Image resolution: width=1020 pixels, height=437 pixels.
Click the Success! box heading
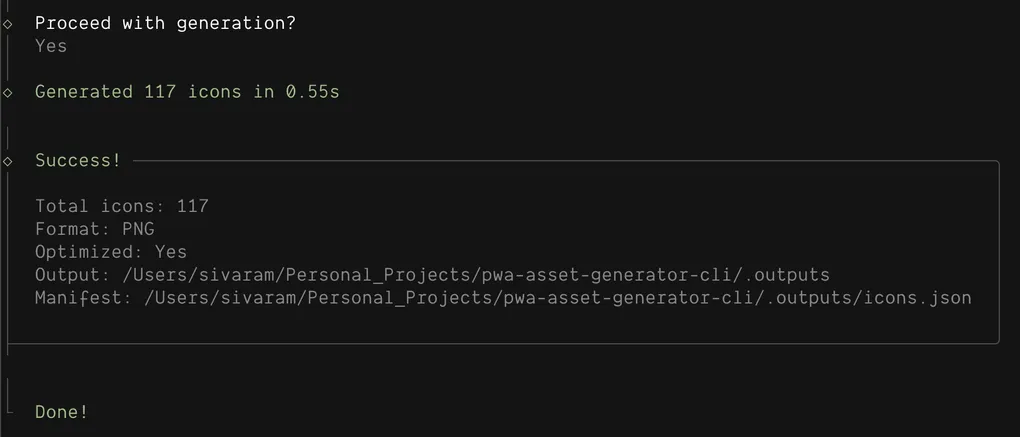pos(78,161)
